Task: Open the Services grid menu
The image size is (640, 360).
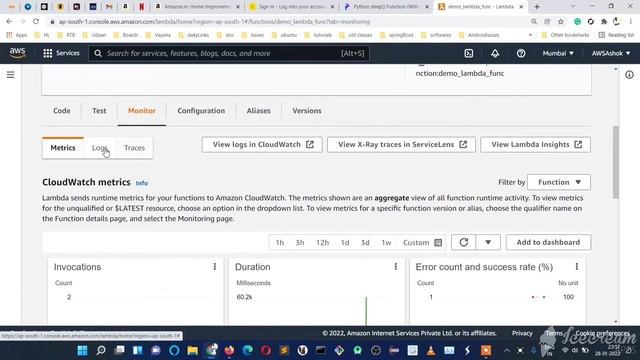Action: [61, 53]
